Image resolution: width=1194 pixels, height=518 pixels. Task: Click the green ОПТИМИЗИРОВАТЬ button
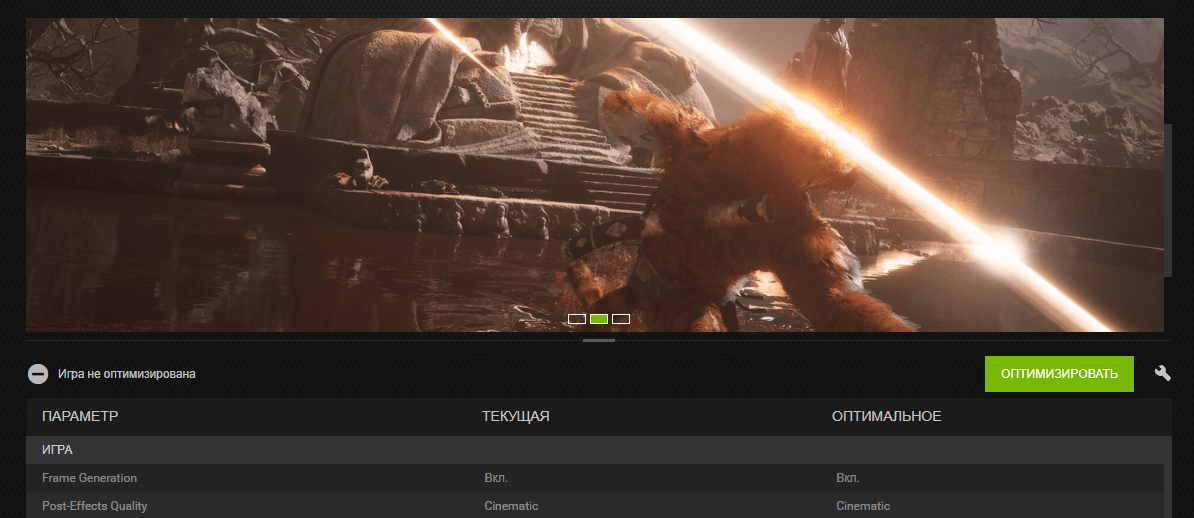1058,374
